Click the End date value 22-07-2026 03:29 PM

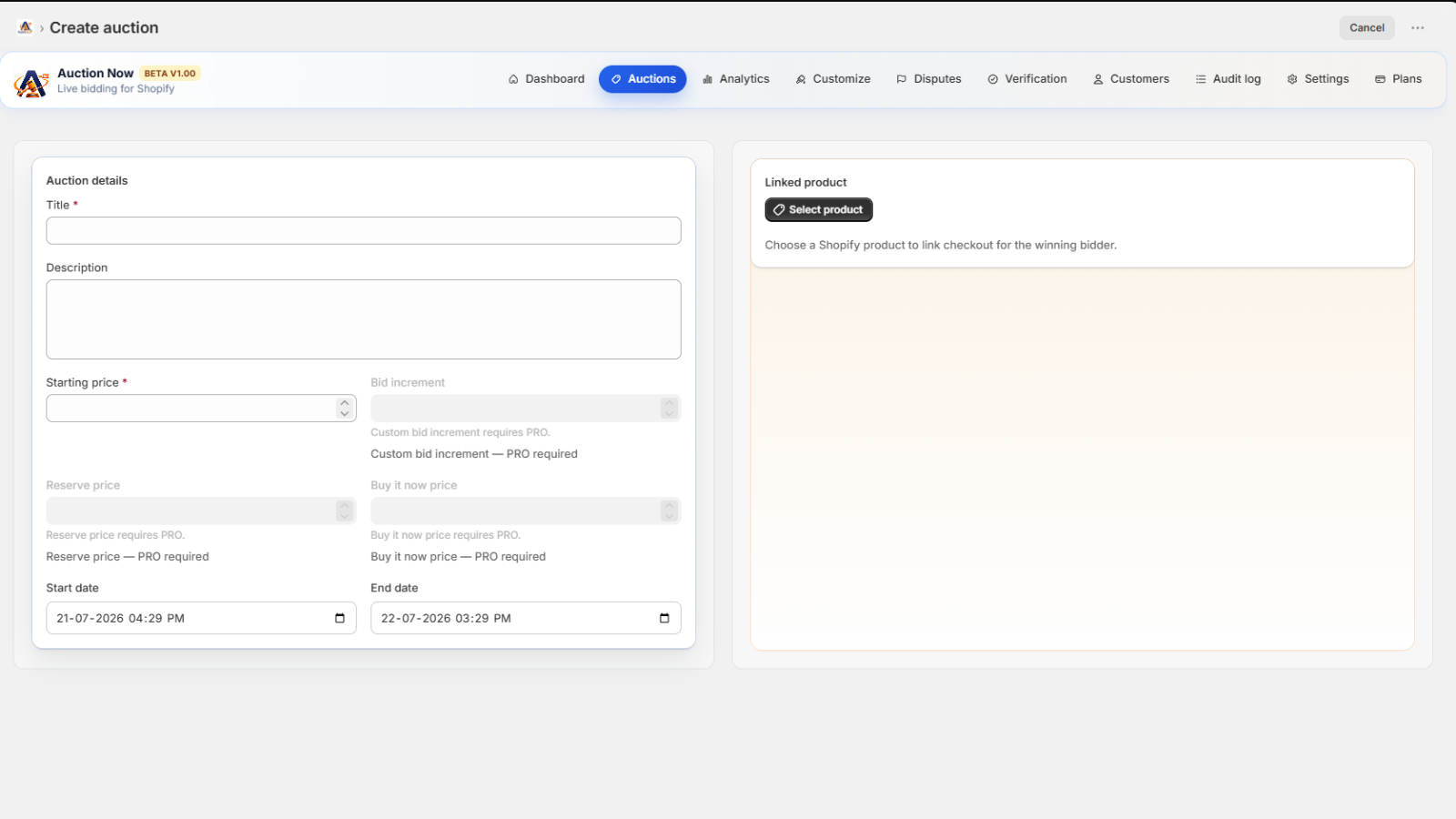pos(446,618)
